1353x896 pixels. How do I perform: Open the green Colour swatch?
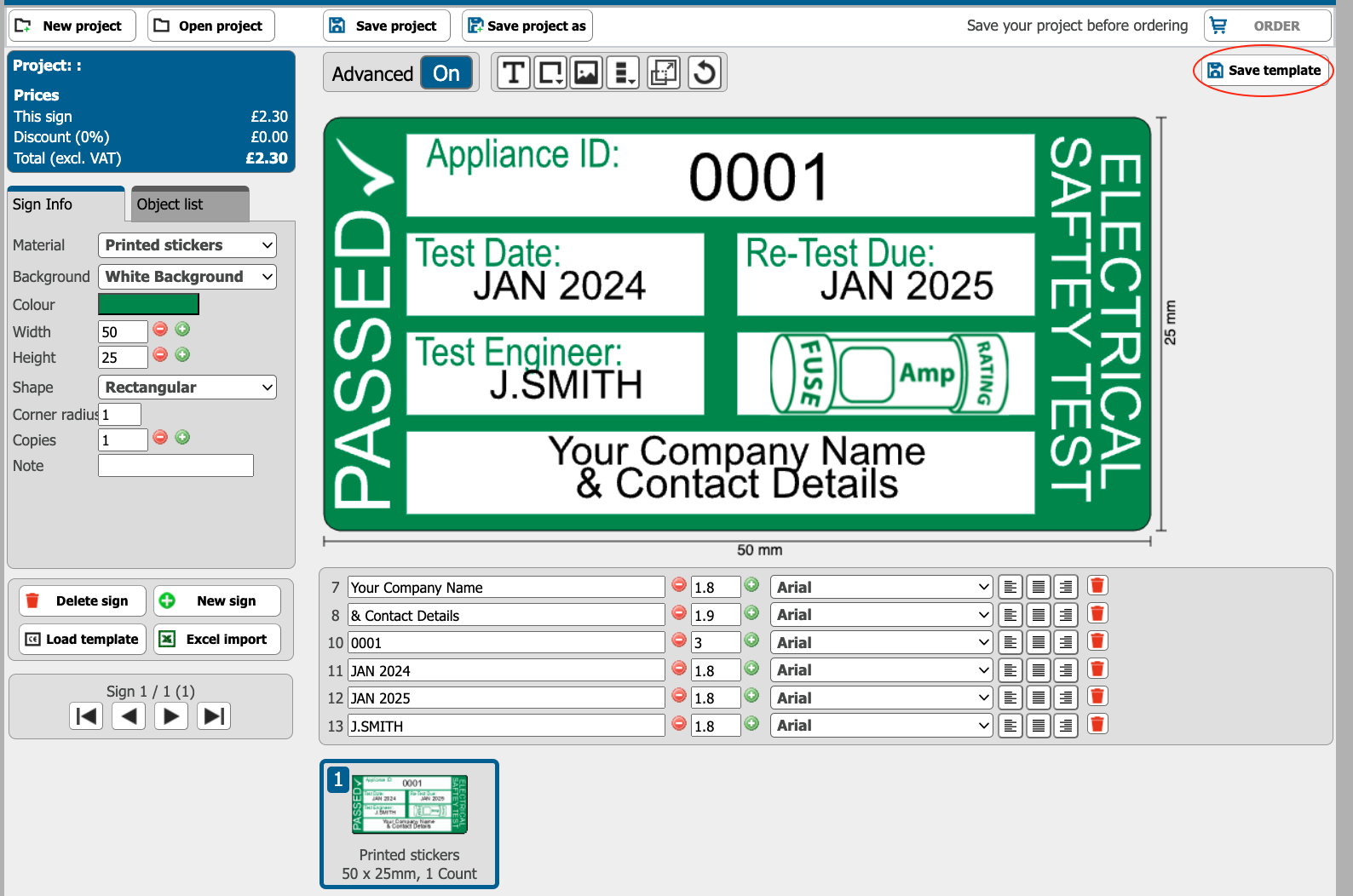(148, 304)
